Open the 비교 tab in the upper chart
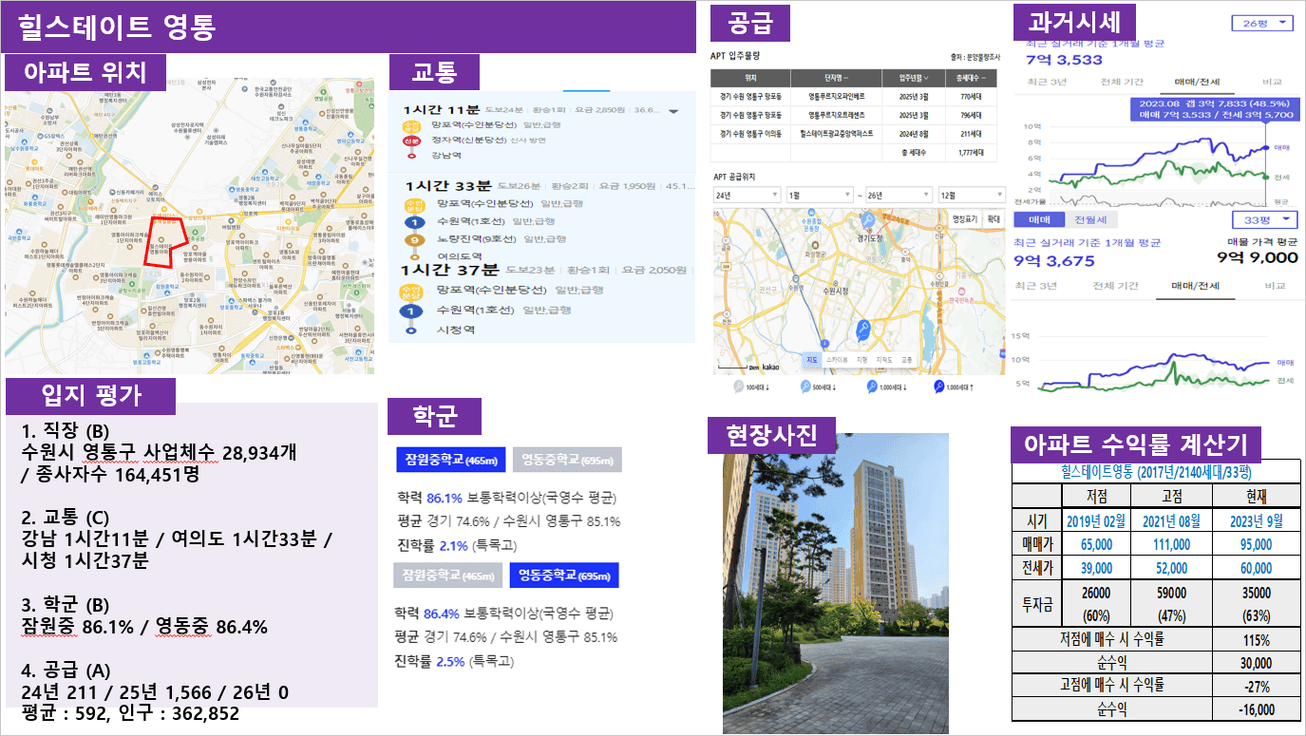Screen dimensions: 1306x736 click(x=1273, y=81)
